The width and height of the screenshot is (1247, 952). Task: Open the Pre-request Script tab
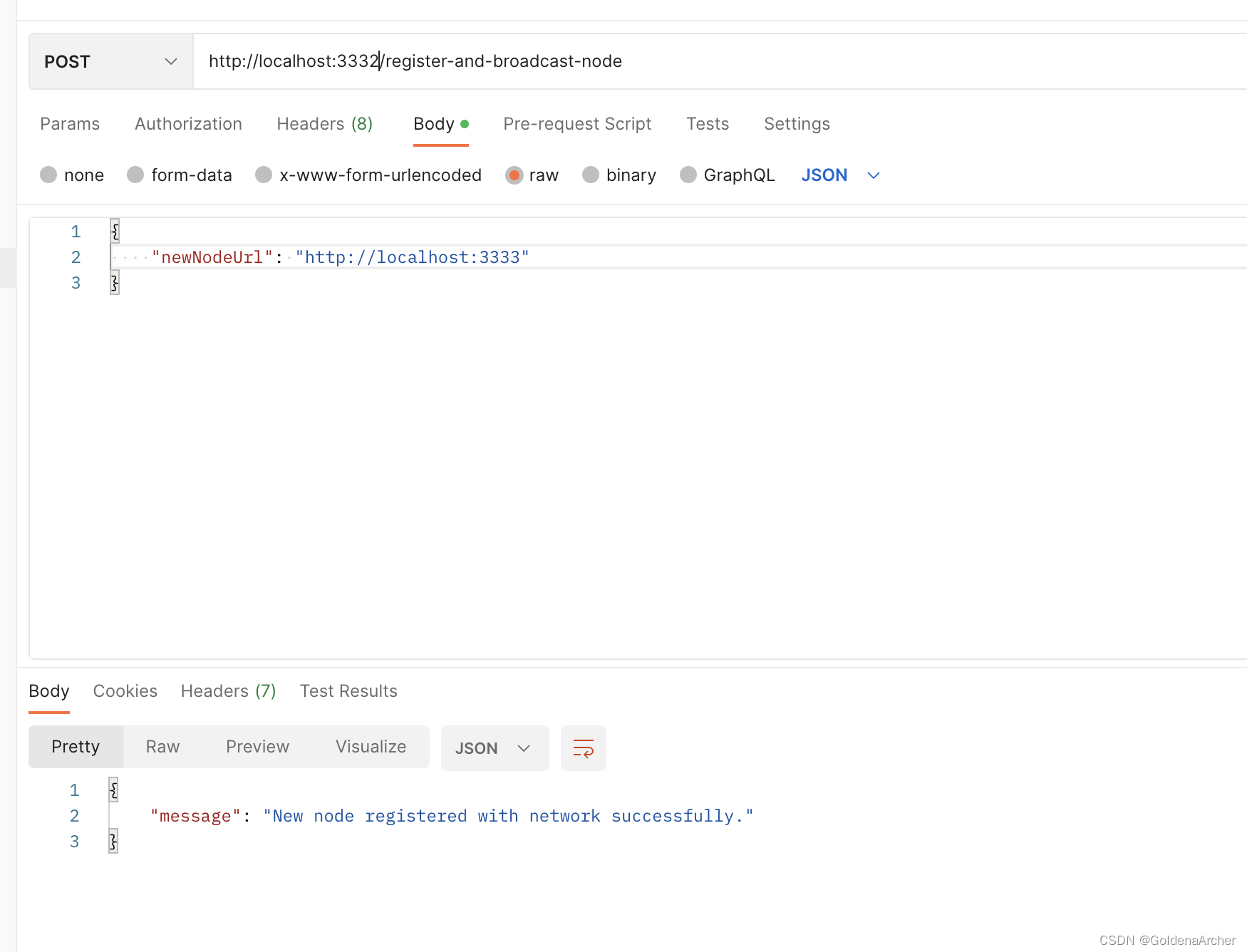(577, 124)
